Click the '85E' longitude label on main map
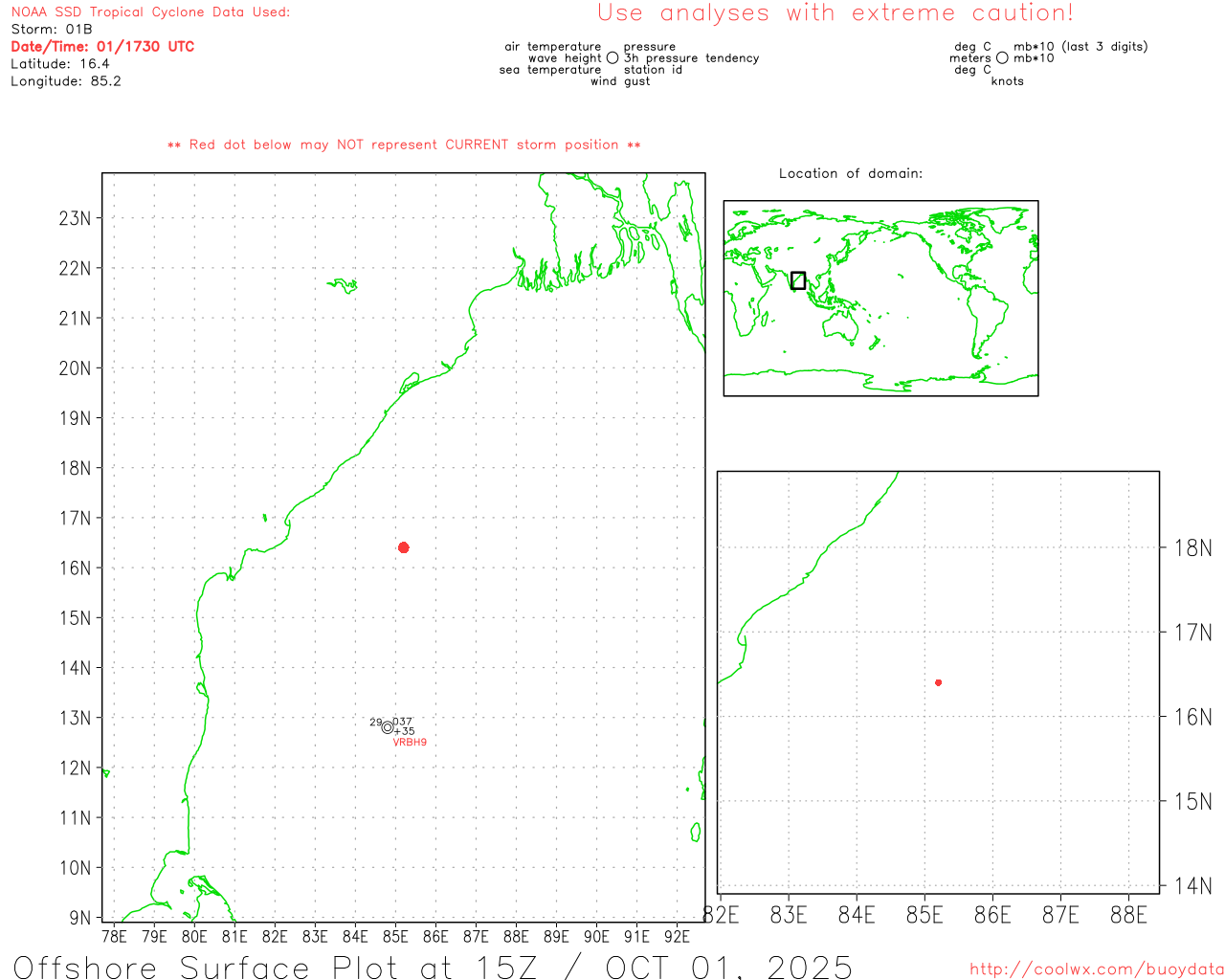The height and width of the screenshot is (980, 1225). coord(395,937)
